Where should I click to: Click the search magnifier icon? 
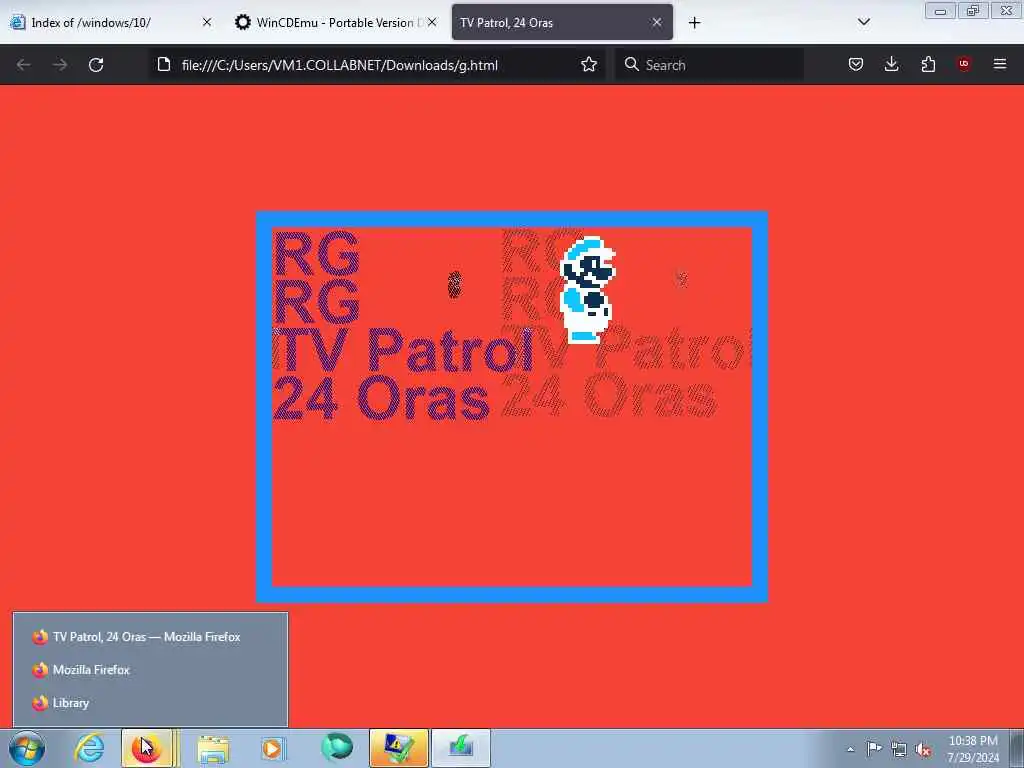coord(632,65)
